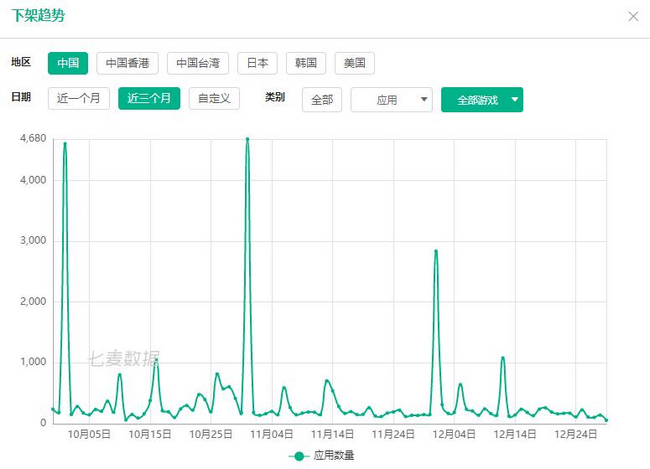
Task: Click the 10月05日 axis label
Action: (89, 434)
